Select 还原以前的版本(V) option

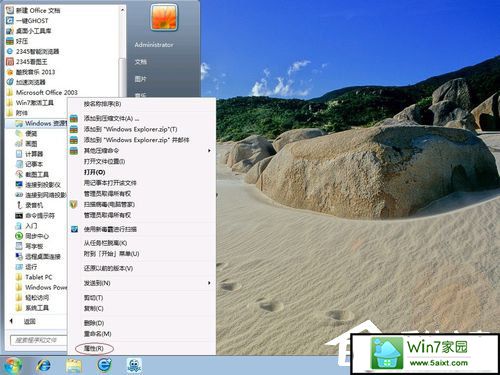(108, 268)
